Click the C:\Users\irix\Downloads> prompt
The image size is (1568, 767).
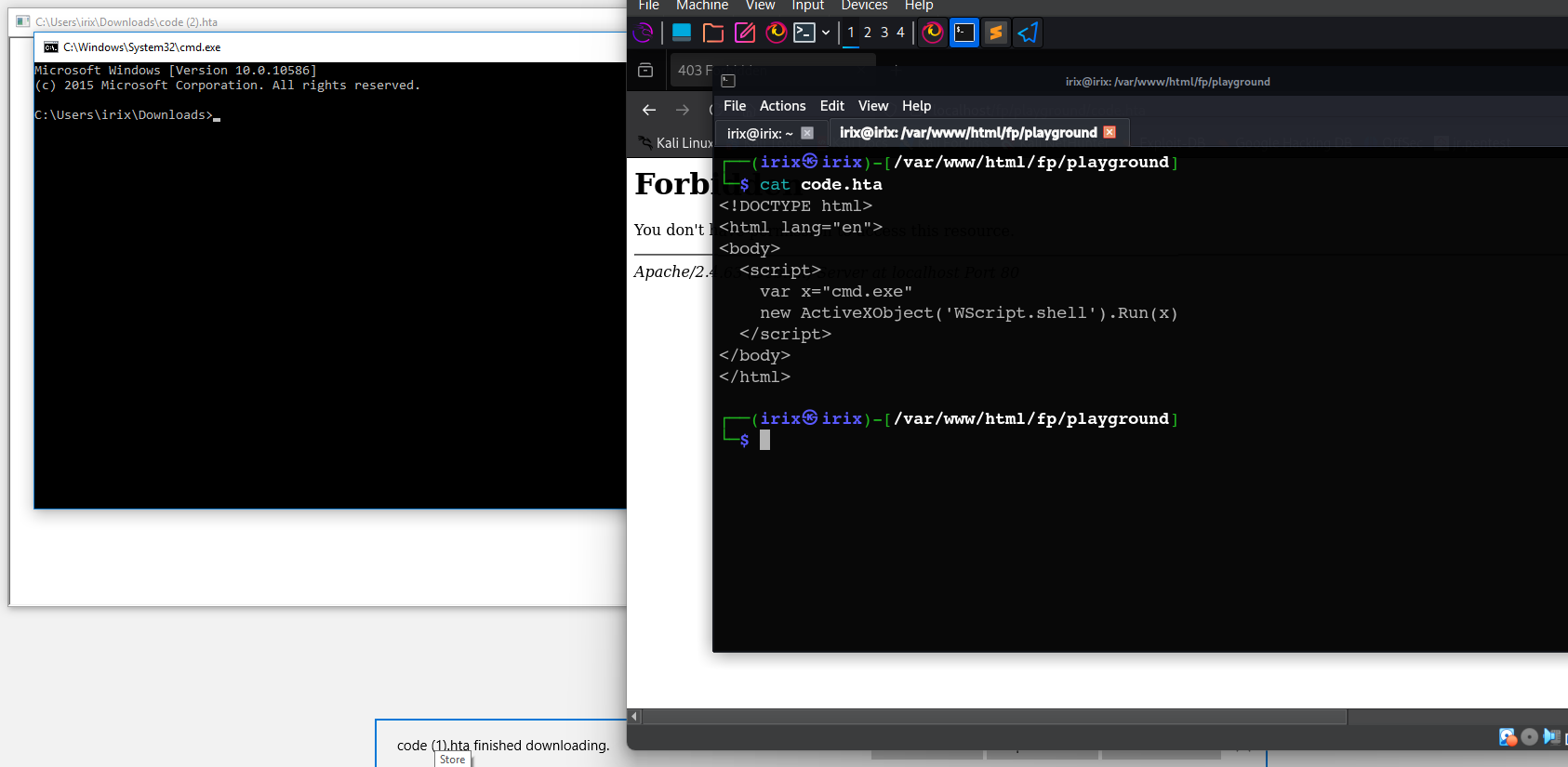click(124, 115)
